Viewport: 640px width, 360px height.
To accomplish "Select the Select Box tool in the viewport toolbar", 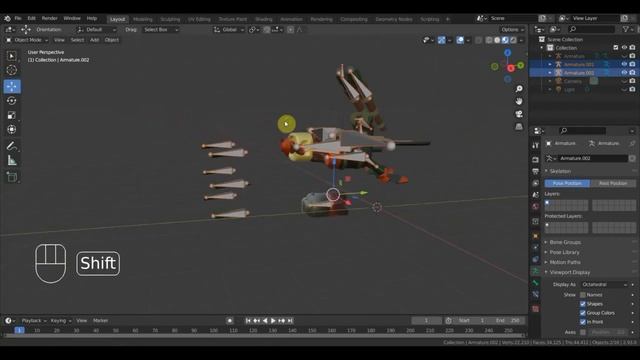I will [12, 56].
